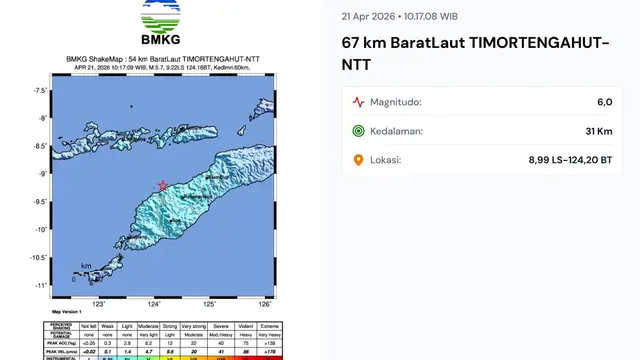Click the 126° longitude axis label

pos(265,304)
